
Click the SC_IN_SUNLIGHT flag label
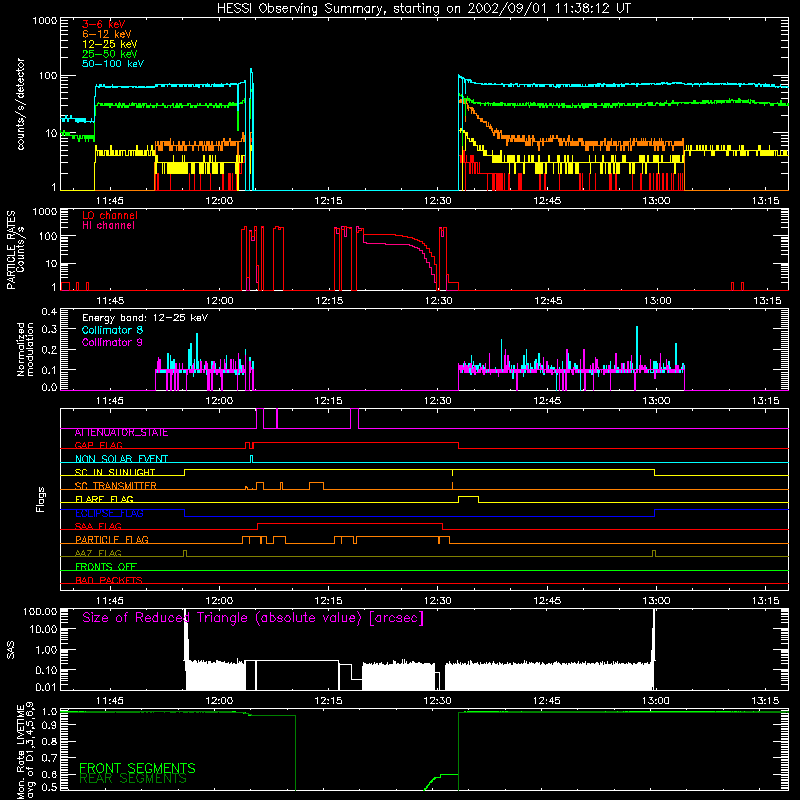pos(115,472)
